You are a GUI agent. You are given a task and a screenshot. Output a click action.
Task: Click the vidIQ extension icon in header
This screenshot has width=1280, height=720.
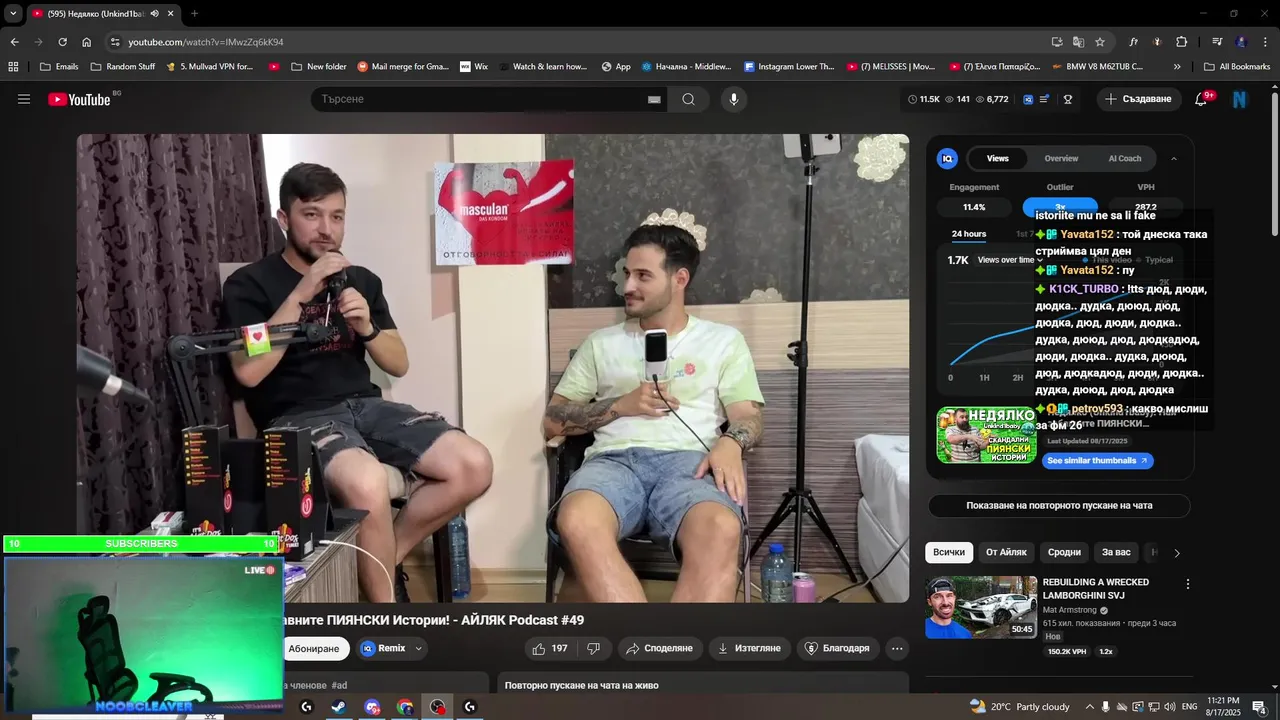[x=1028, y=99]
